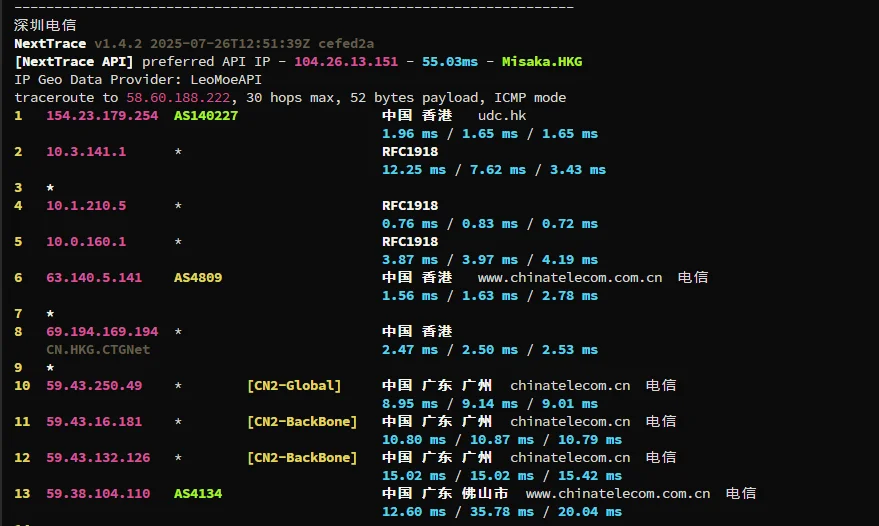
Task: Click the 59.43.16.181 address
Action: point(94,421)
